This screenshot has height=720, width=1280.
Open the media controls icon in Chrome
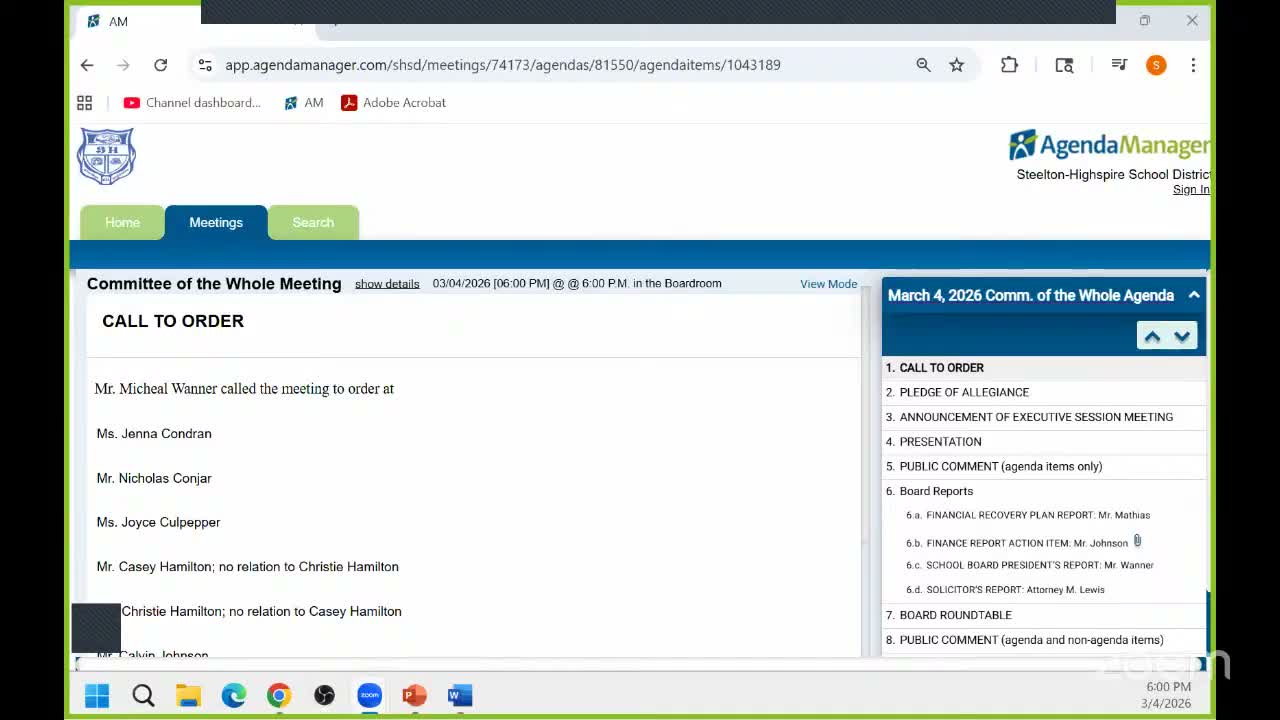pyautogui.click(x=1119, y=65)
